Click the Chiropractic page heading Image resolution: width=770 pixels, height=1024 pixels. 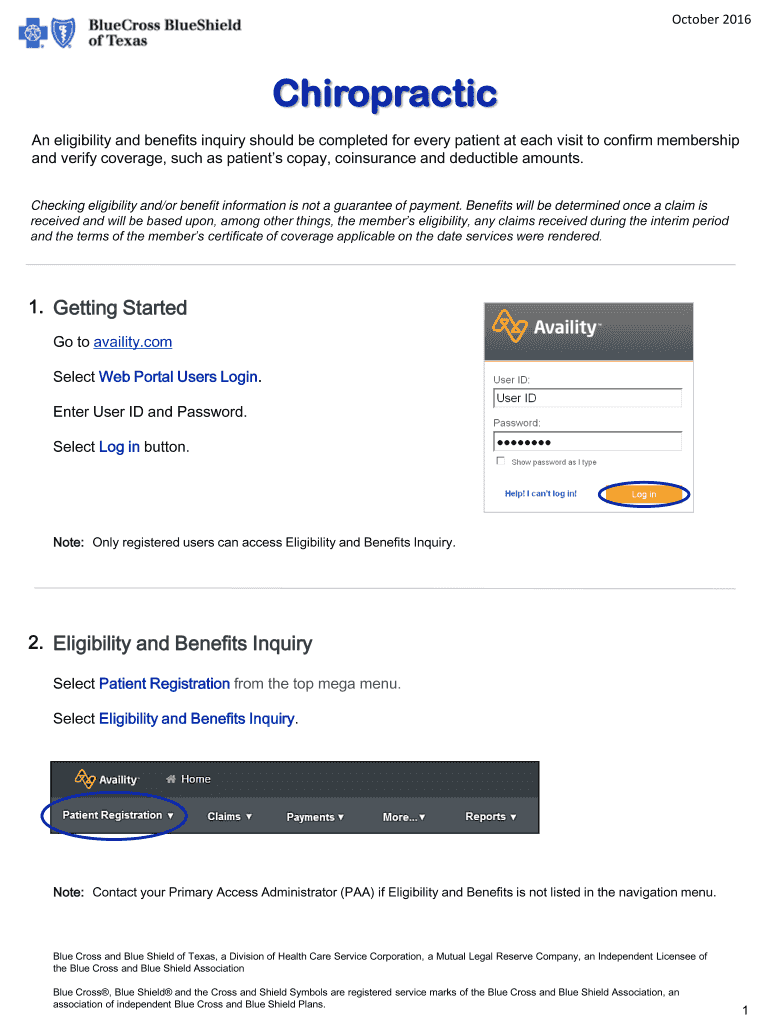(x=385, y=95)
